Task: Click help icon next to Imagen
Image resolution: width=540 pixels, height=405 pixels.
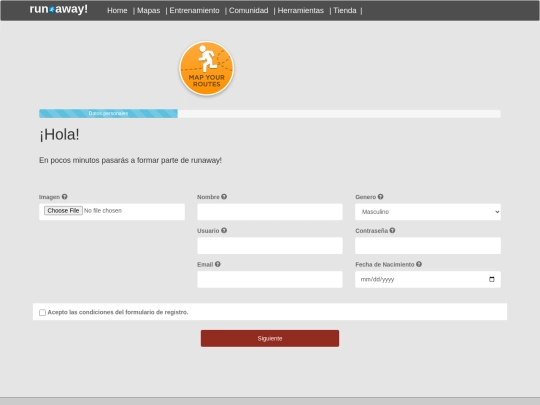Action: 64,197
